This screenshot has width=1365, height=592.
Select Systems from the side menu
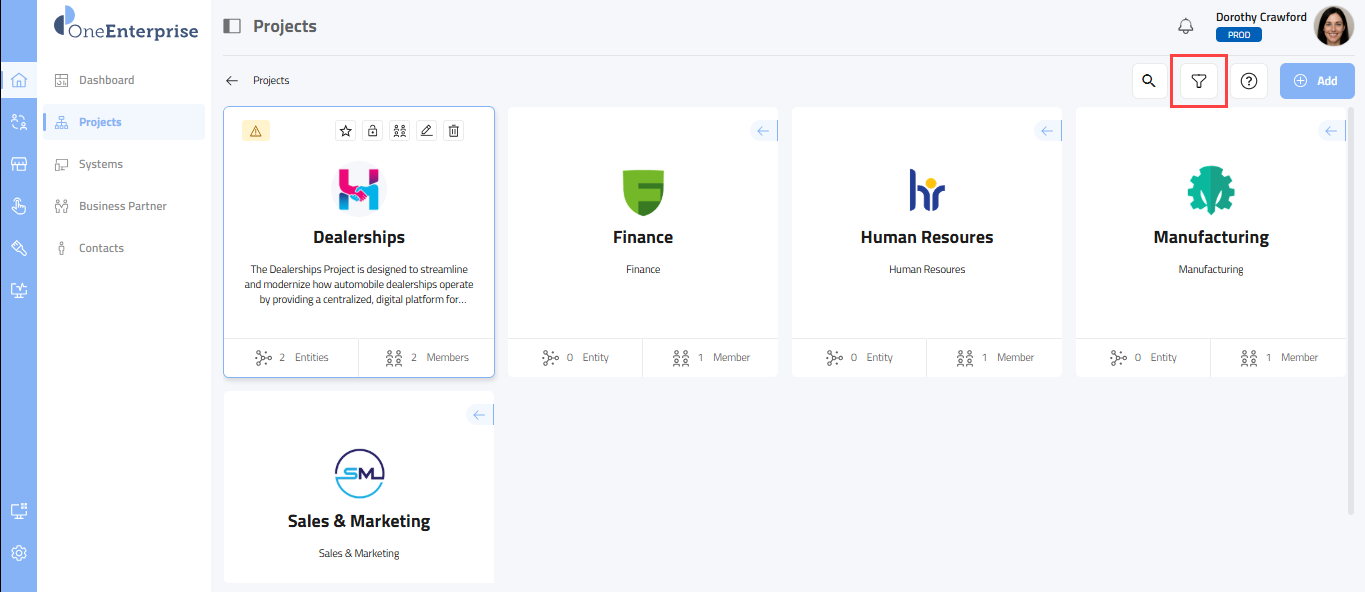click(x=100, y=164)
